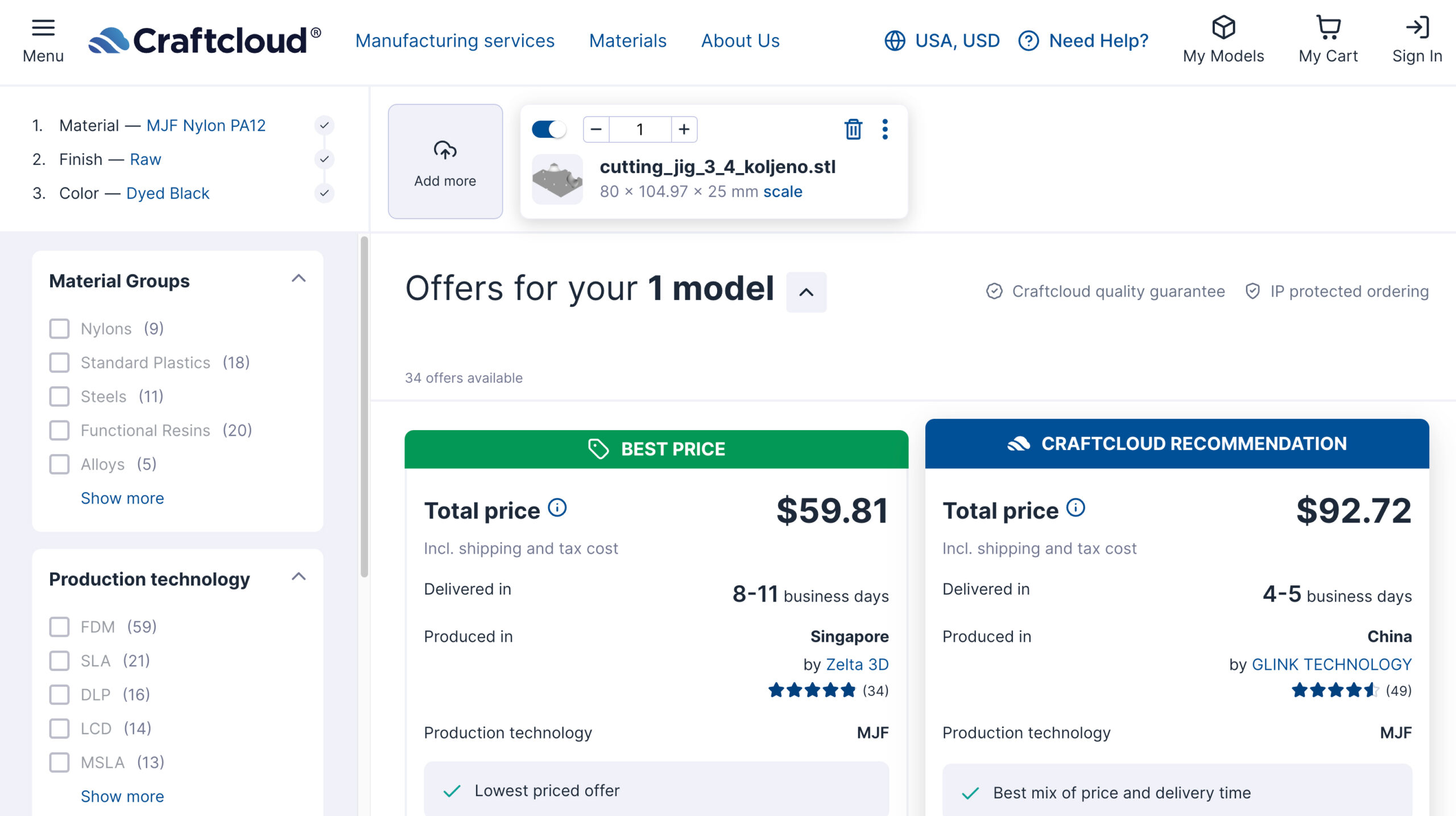Viewport: 1456px width, 816px height.
Task: Click info icon beside $92.72 Total price
Action: coord(1076,508)
